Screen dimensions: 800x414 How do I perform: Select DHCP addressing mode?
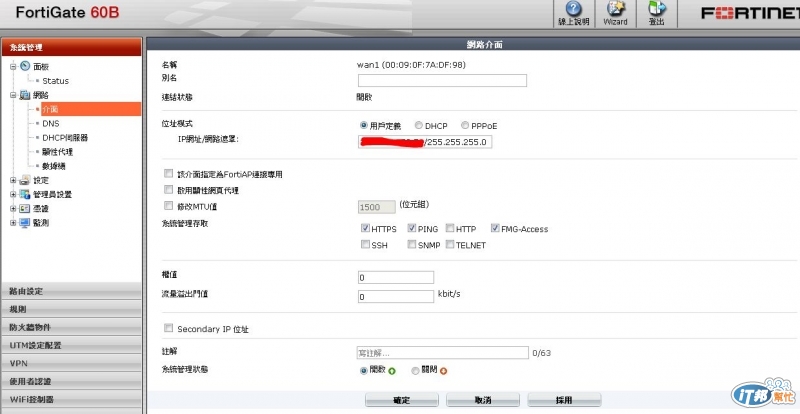pyautogui.click(x=418, y=125)
